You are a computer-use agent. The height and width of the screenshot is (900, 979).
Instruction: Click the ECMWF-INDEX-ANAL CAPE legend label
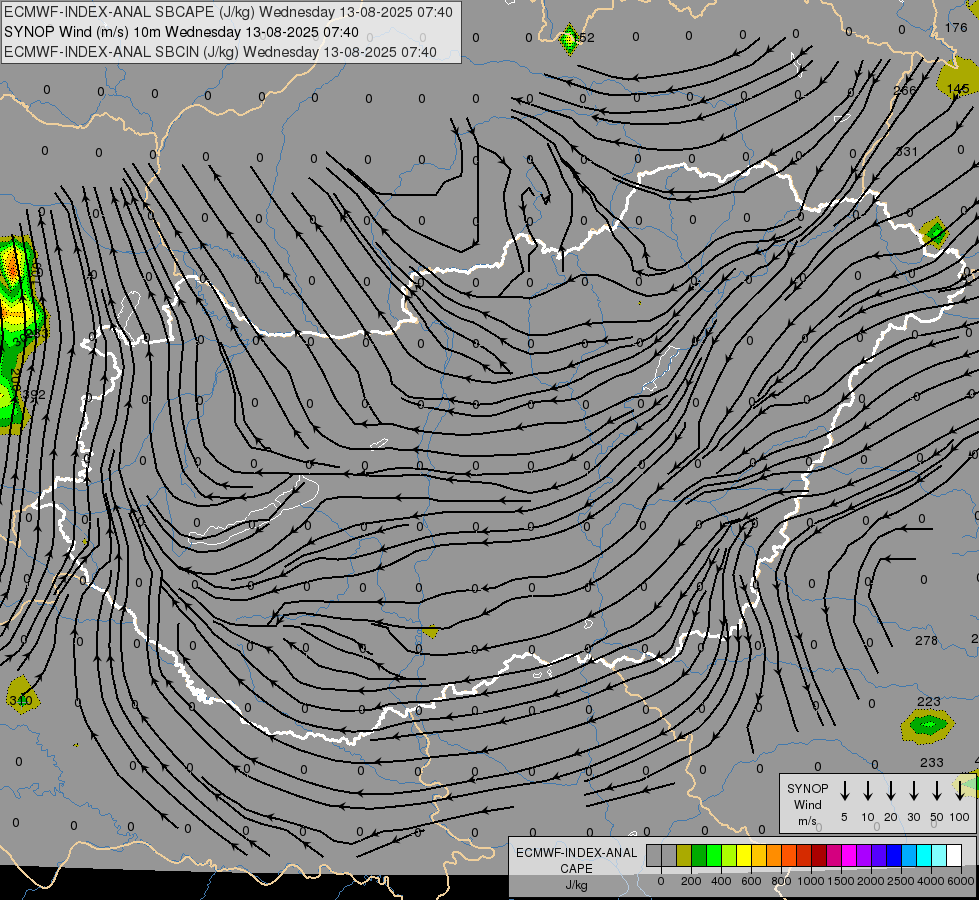click(x=576, y=860)
